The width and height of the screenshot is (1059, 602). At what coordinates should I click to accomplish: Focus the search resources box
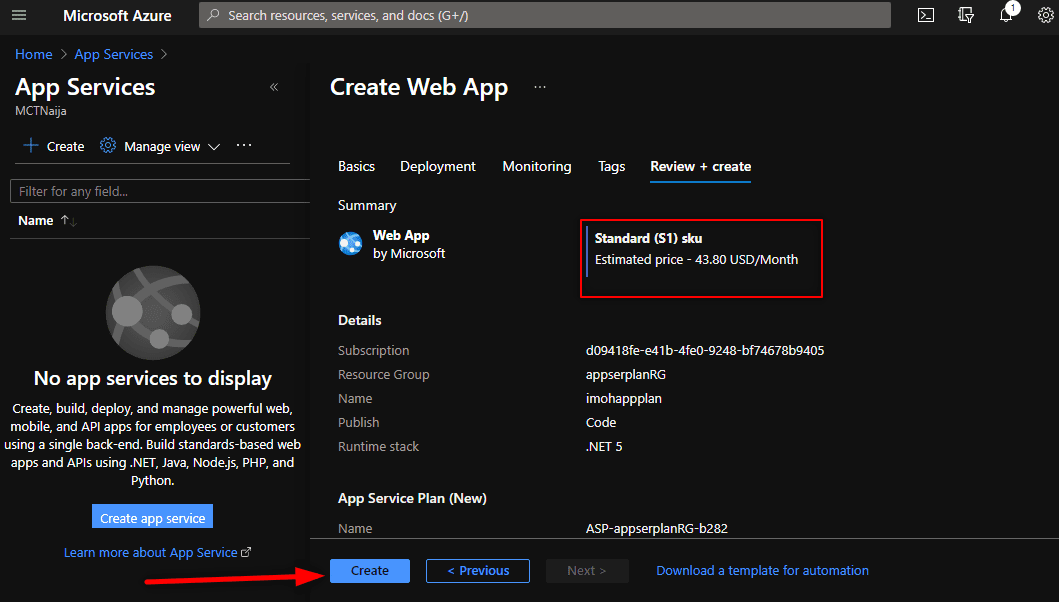[x=545, y=15]
